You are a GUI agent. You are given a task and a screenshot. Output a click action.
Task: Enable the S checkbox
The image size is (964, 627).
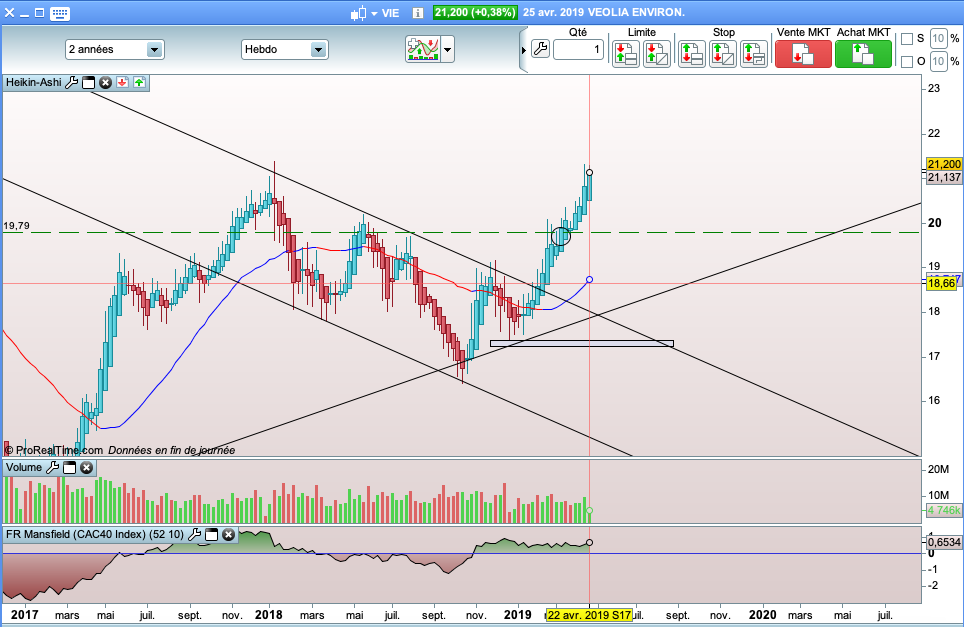point(907,39)
